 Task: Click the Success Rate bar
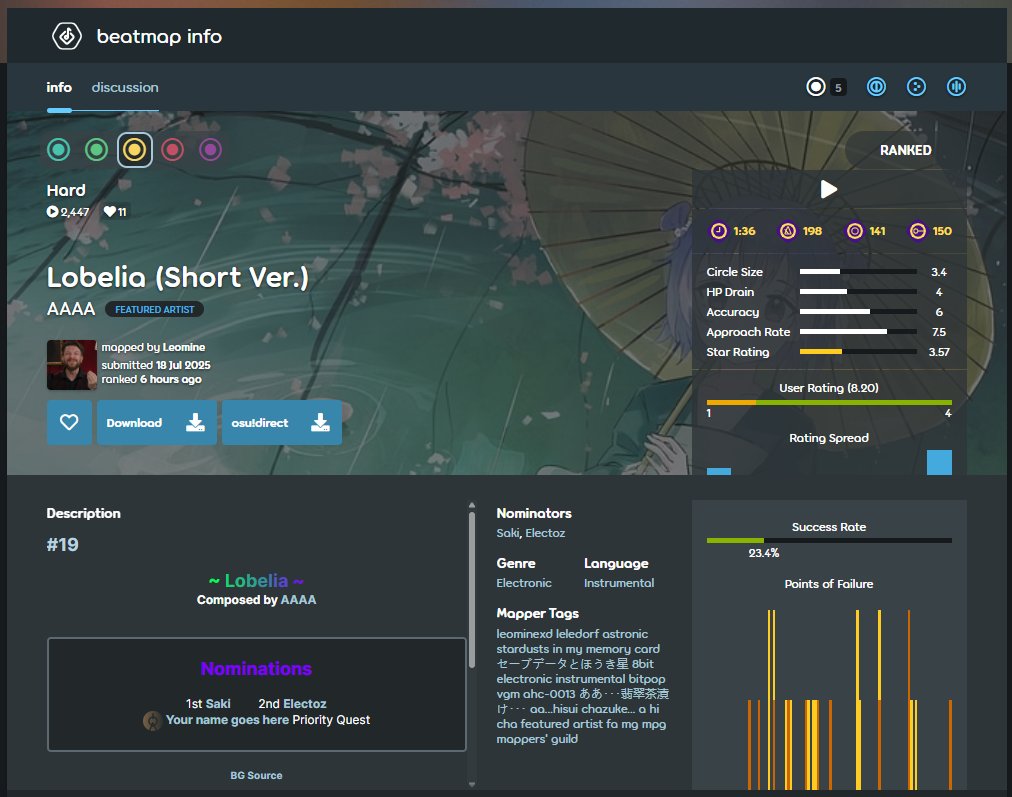829,540
